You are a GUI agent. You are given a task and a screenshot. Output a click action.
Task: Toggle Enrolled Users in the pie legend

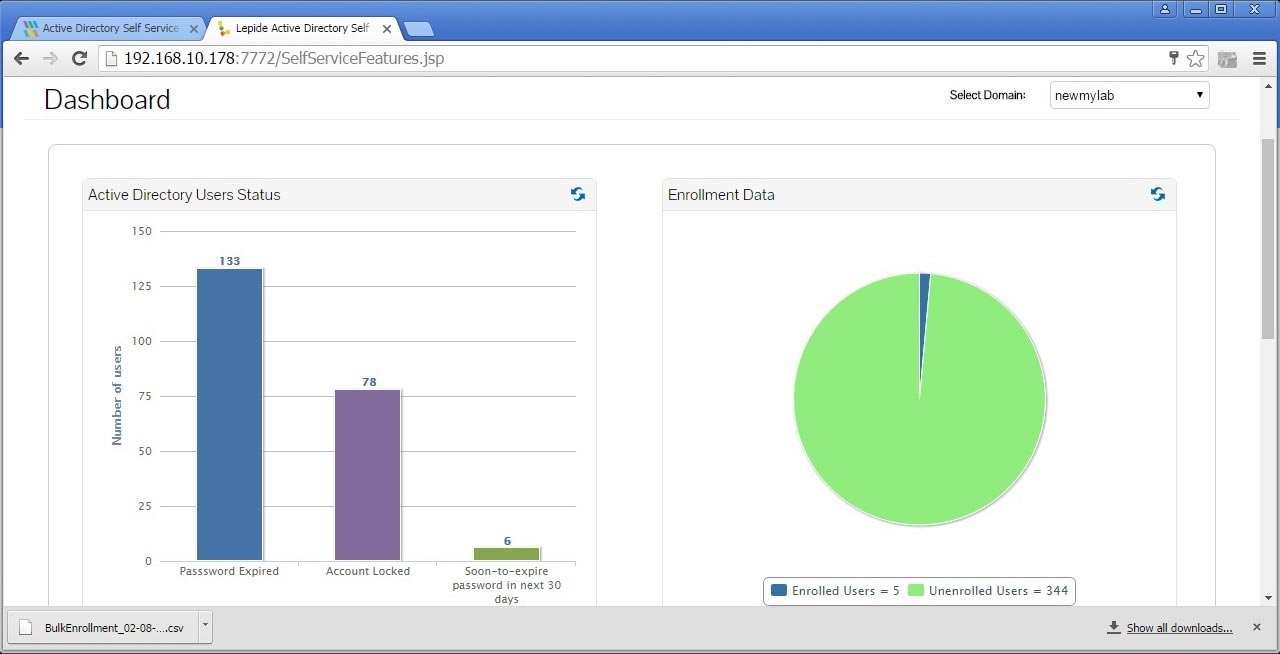tap(836, 591)
